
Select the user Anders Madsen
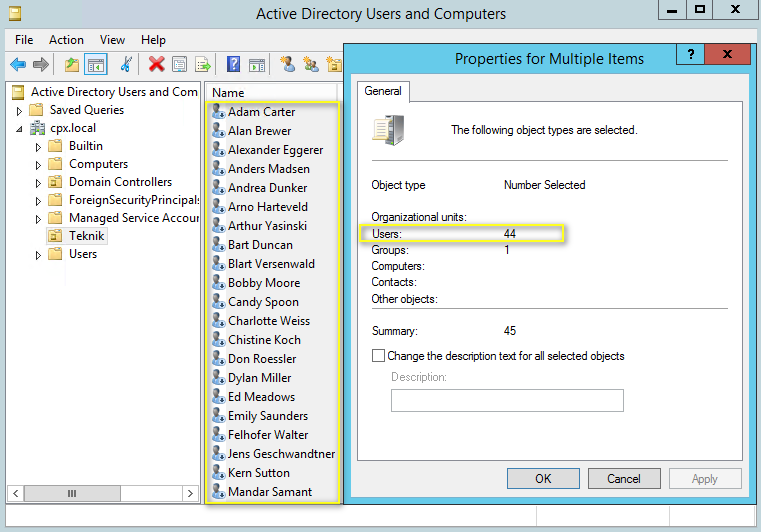coord(268,169)
